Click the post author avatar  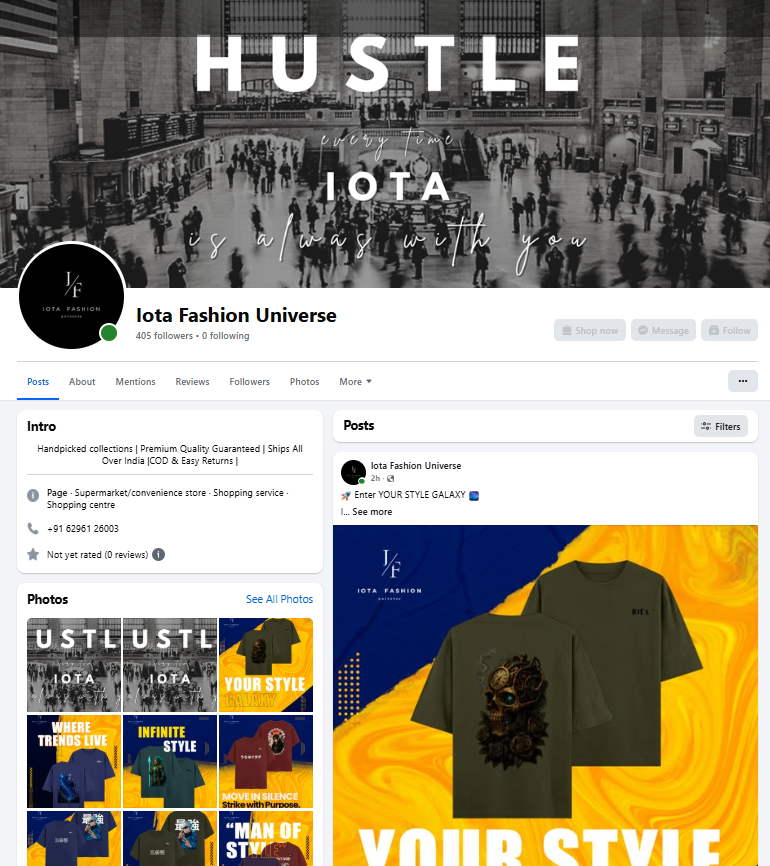(354, 472)
